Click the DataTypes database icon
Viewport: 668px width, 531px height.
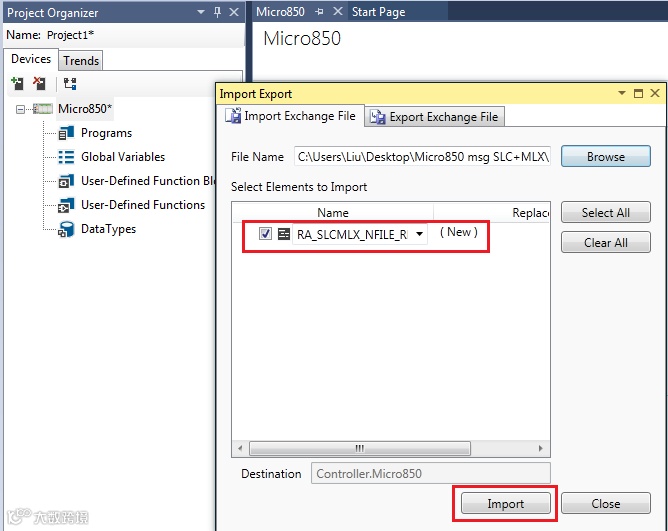66,229
